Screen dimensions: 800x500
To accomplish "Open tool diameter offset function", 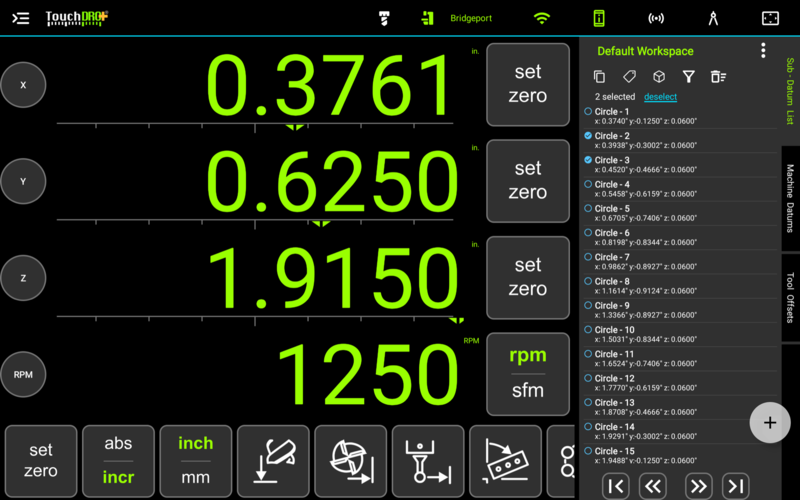I will 351,461.
